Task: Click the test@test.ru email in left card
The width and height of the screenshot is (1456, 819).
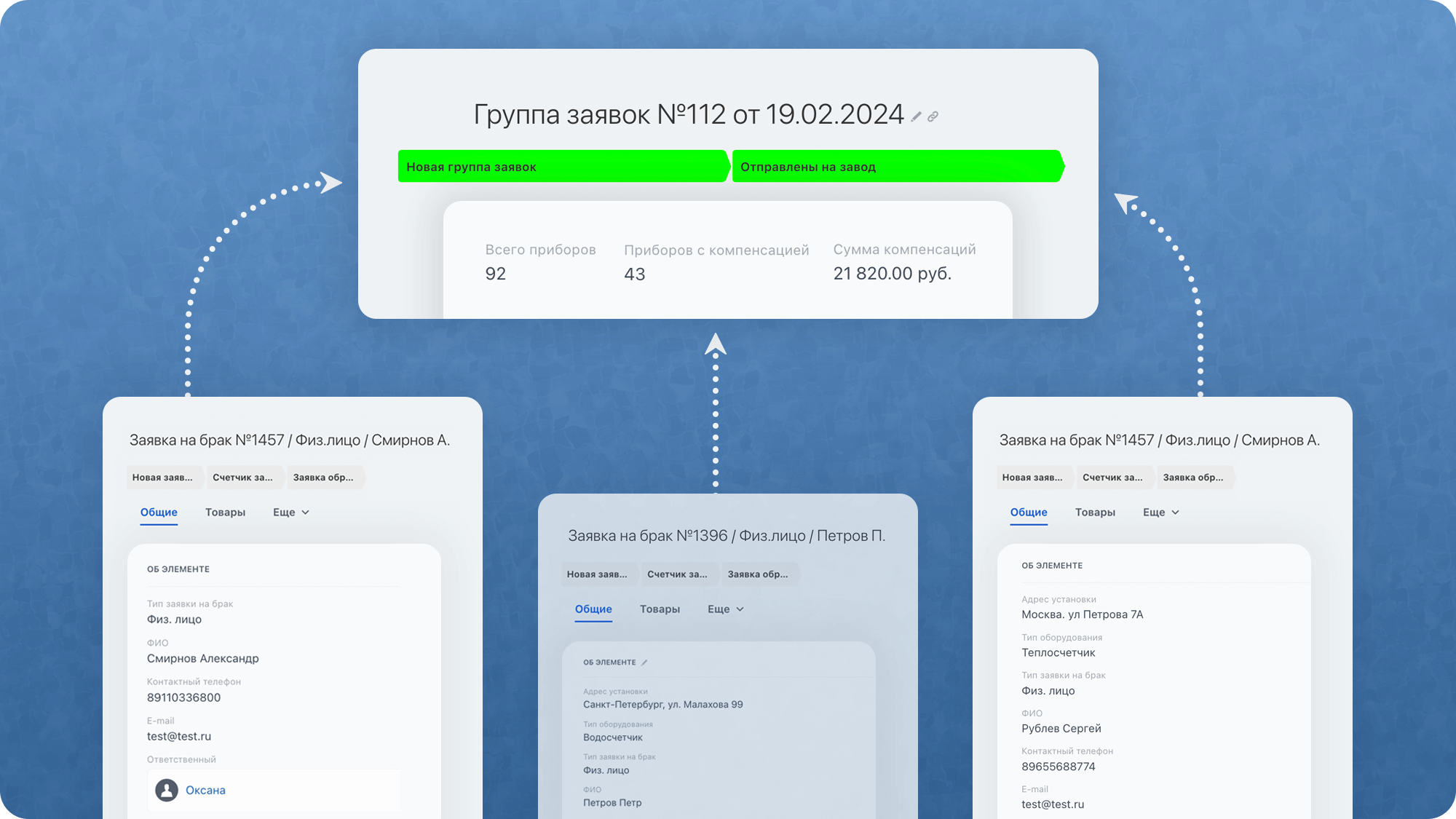Action: [x=179, y=736]
